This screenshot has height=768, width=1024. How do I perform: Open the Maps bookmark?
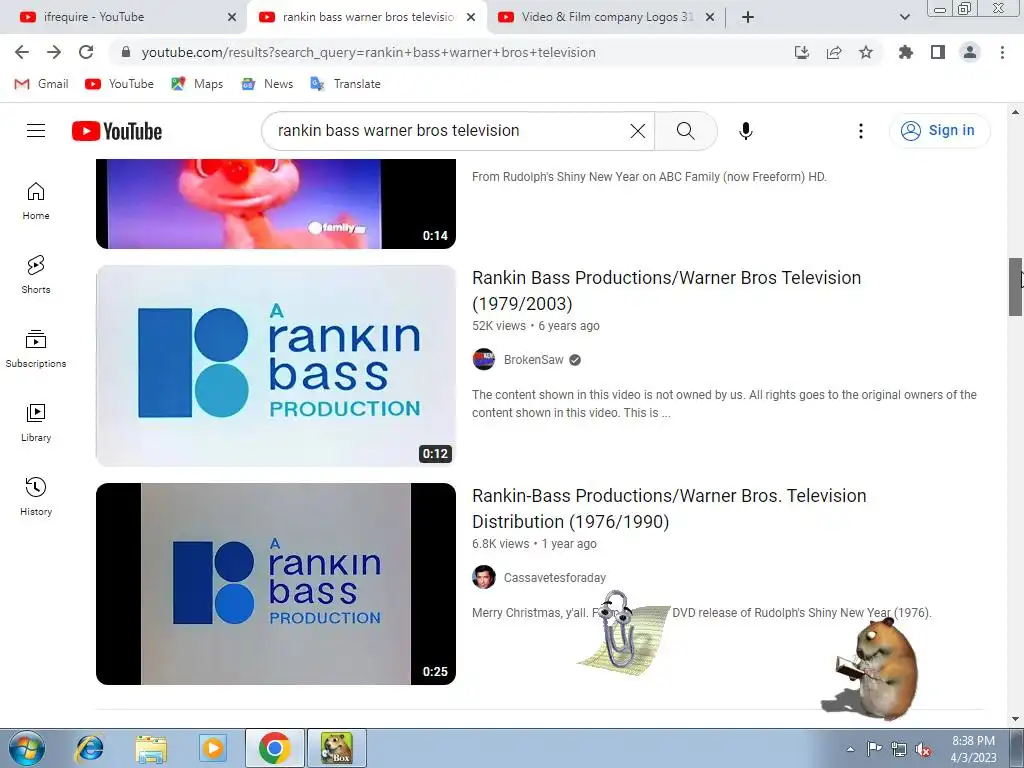tap(197, 84)
